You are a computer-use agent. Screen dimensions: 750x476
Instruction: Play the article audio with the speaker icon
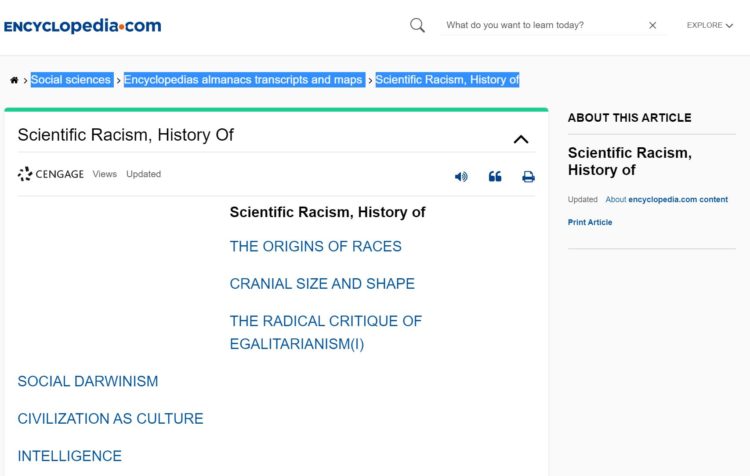pyautogui.click(x=461, y=177)
